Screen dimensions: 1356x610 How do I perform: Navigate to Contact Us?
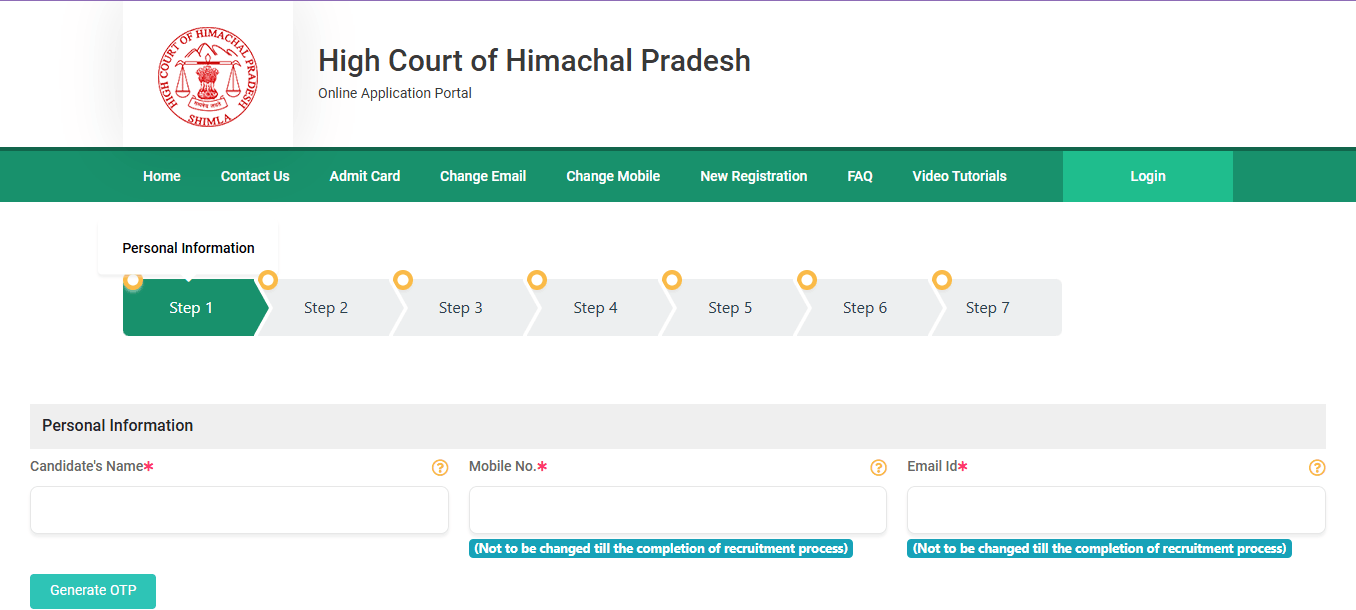[255, 175]
